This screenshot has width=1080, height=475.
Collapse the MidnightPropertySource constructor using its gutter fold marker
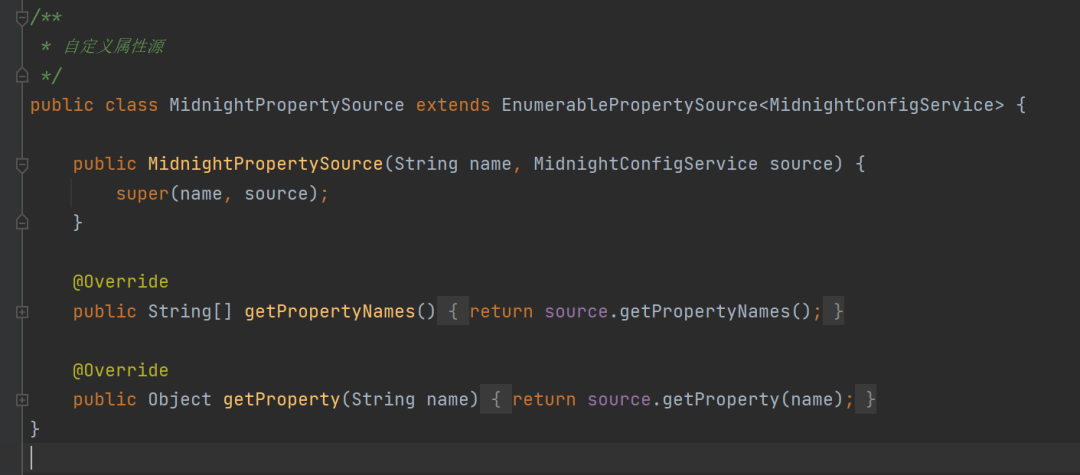(22, 165)
